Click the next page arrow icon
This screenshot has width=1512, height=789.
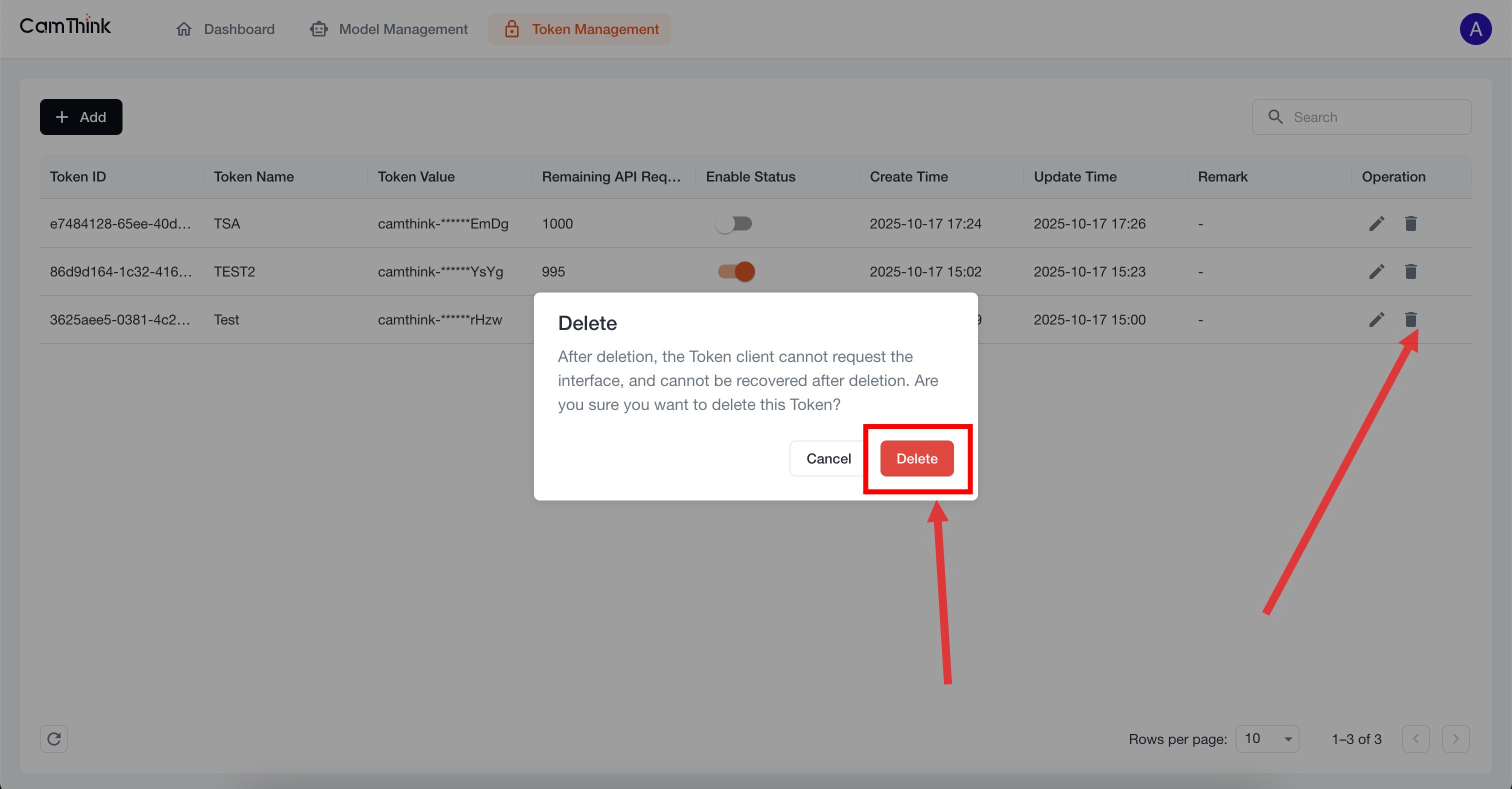(x=1455, y=738)
